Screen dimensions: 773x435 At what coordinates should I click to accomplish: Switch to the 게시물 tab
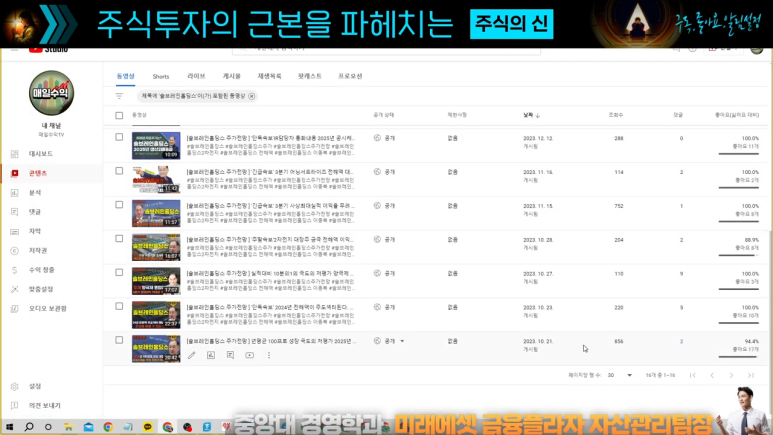tap(231, 76)
